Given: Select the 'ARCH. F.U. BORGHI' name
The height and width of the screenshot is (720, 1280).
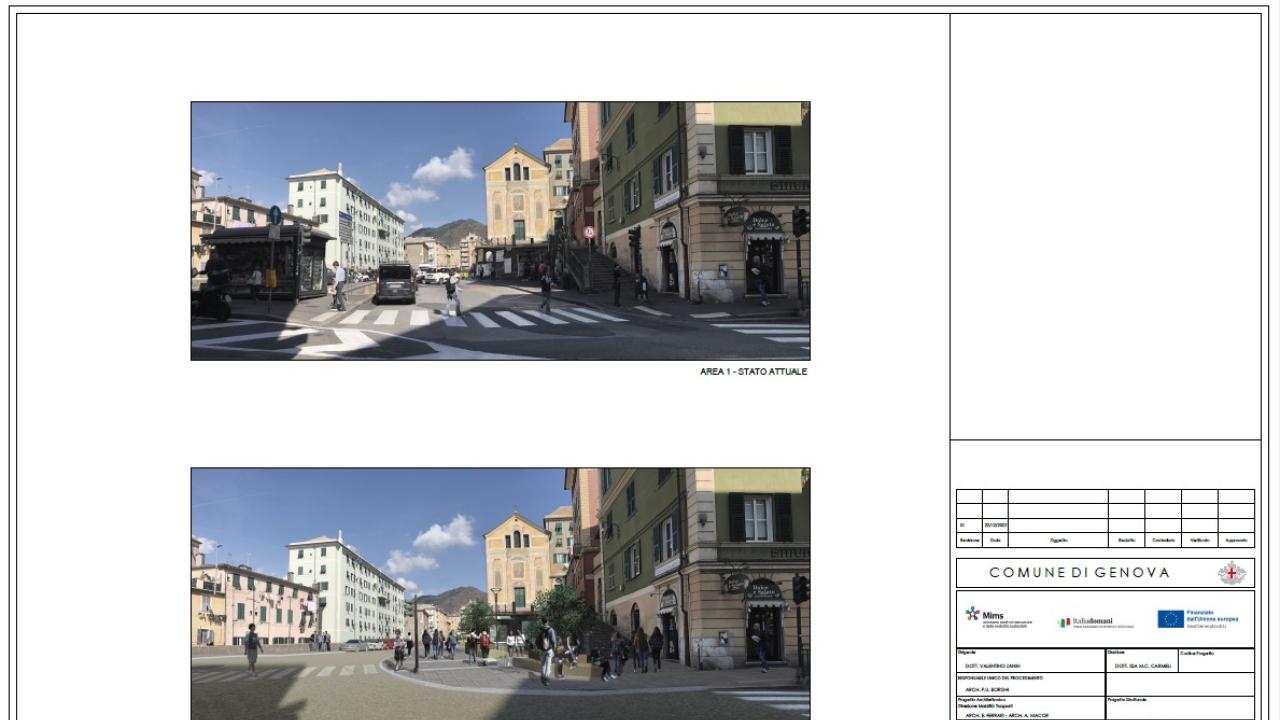Looking at the screenshot, I should click(x=987, y=689).
